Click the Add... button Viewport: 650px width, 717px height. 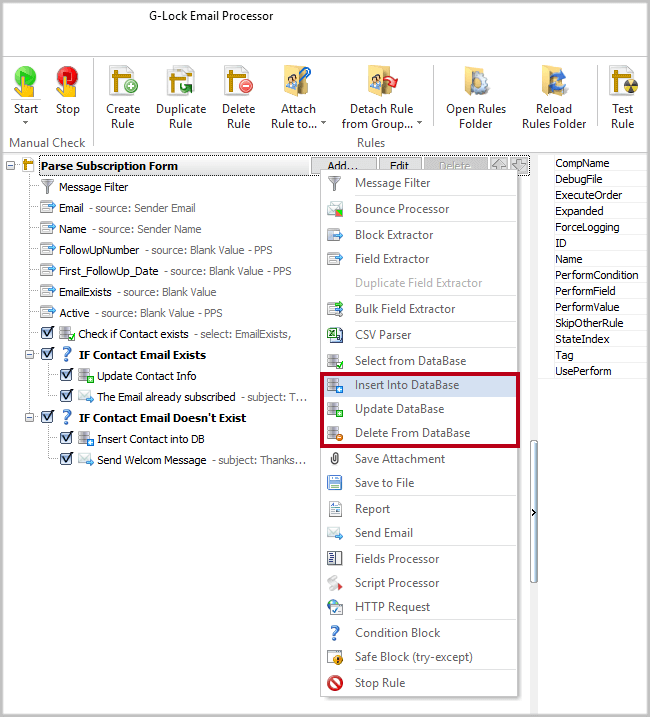344,165
